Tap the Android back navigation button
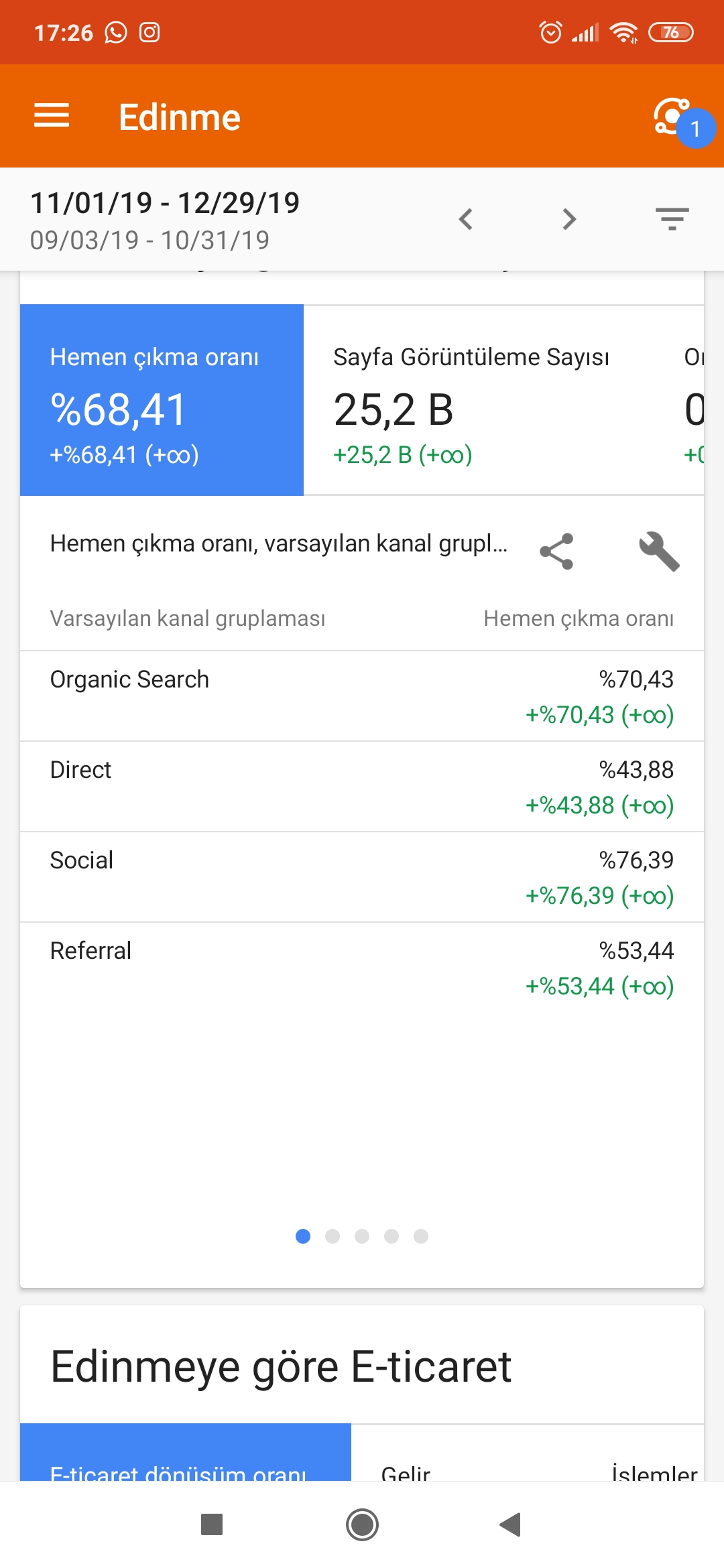 click(x=510, y=1524)
